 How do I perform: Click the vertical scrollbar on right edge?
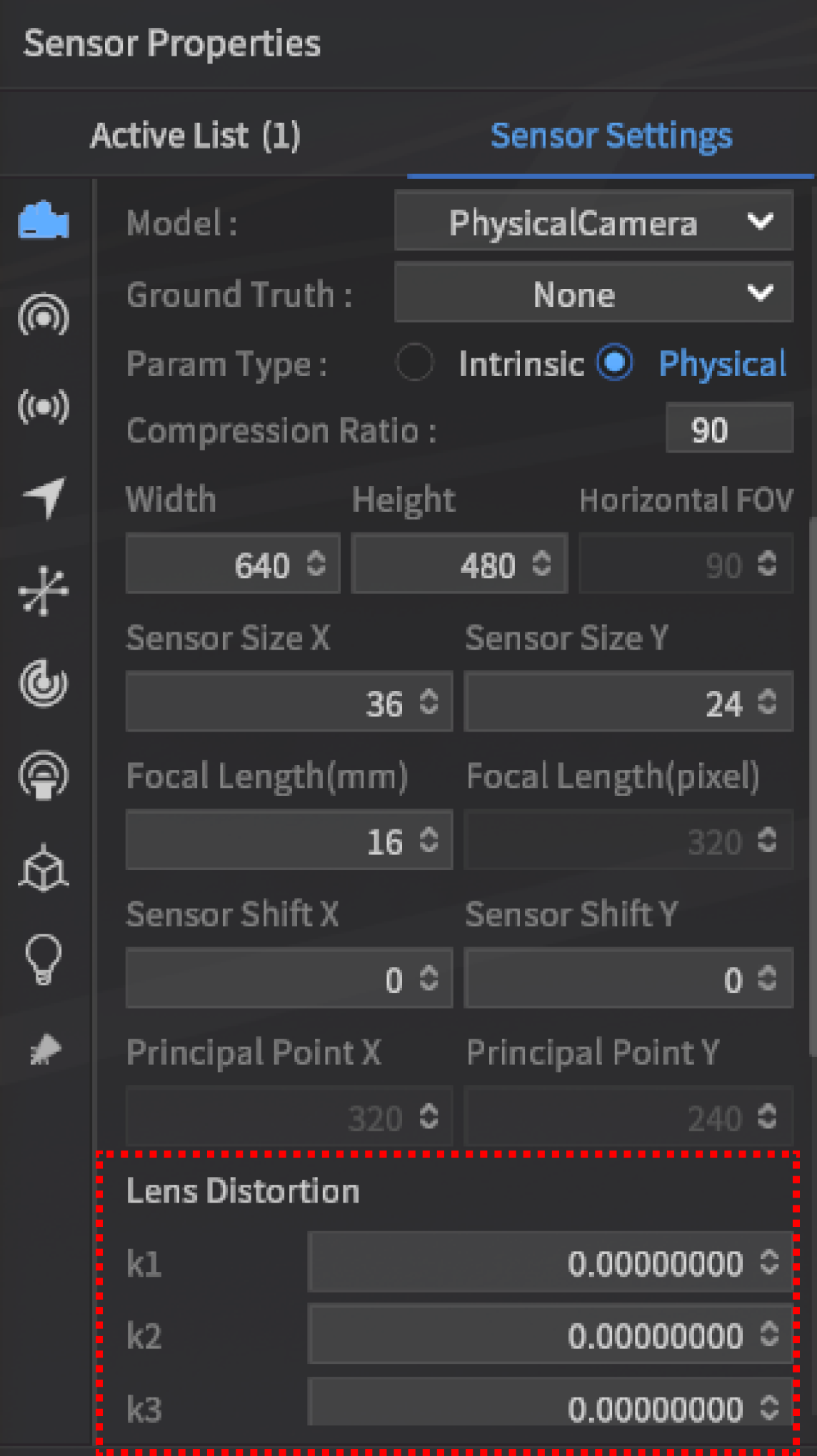[812, 785]
